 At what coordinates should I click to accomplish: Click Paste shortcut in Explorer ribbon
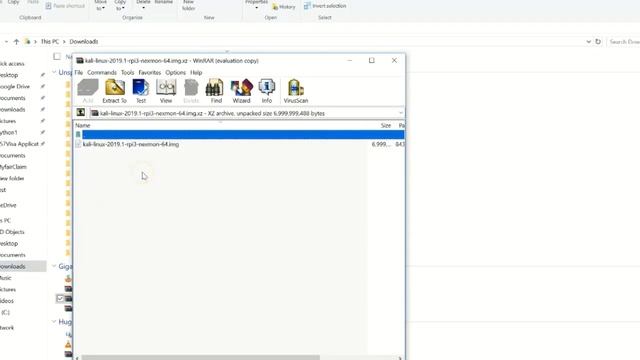pyautogui.click(x=65, y=6)
